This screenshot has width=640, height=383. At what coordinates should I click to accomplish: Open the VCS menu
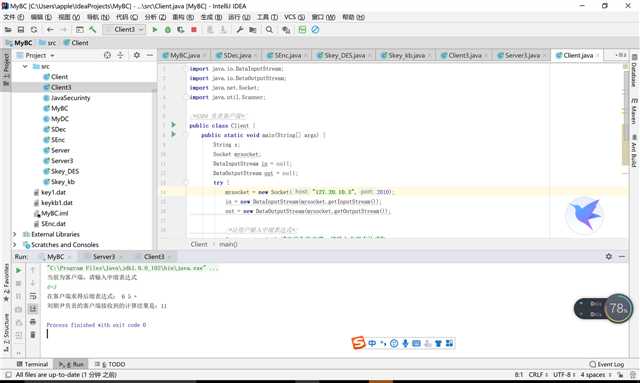pyautogui.click(x=294, y=17)
